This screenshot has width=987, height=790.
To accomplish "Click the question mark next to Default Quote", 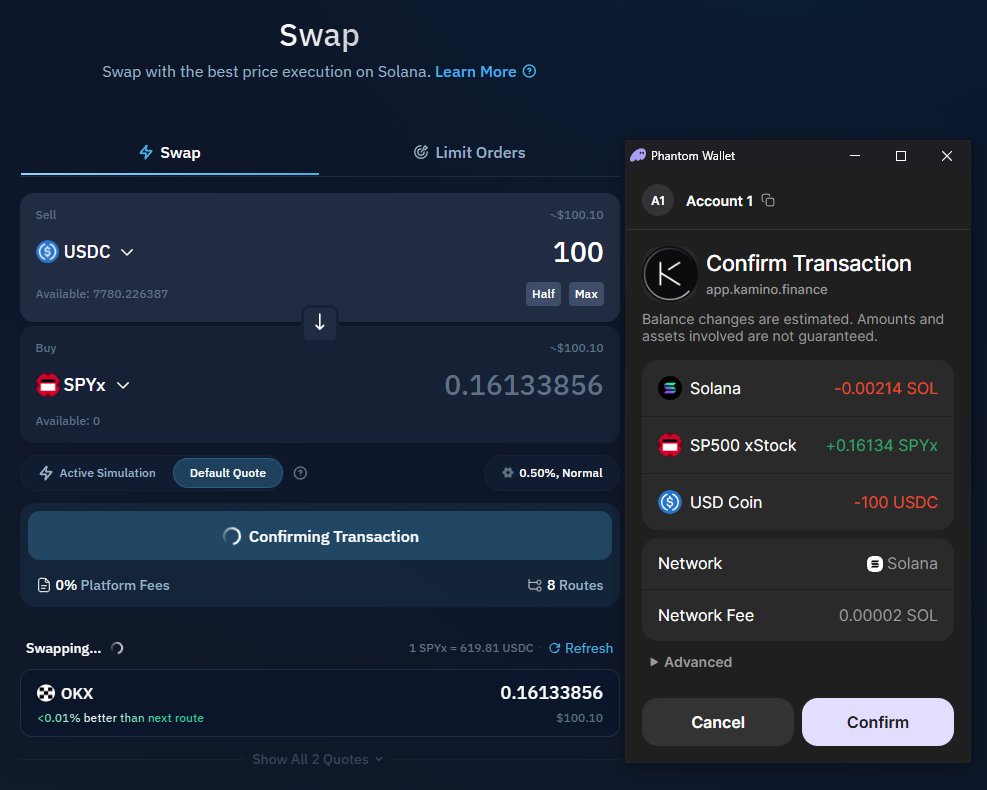I will [x=300, y=473].
